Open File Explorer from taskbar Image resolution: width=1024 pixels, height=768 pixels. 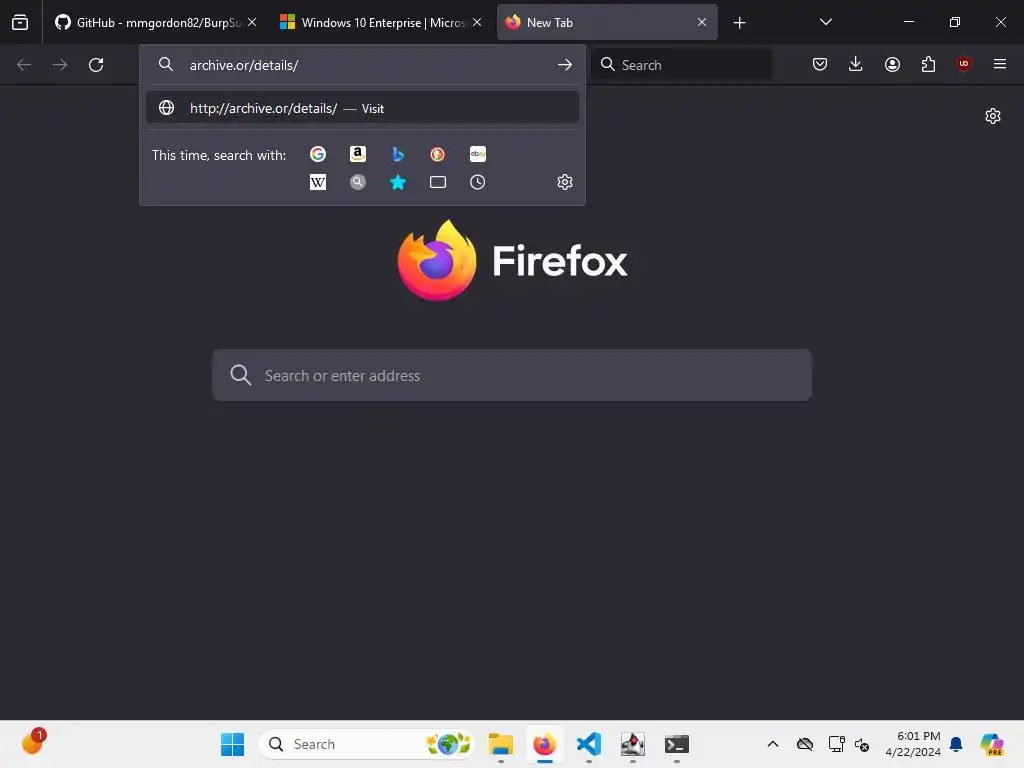501,744
